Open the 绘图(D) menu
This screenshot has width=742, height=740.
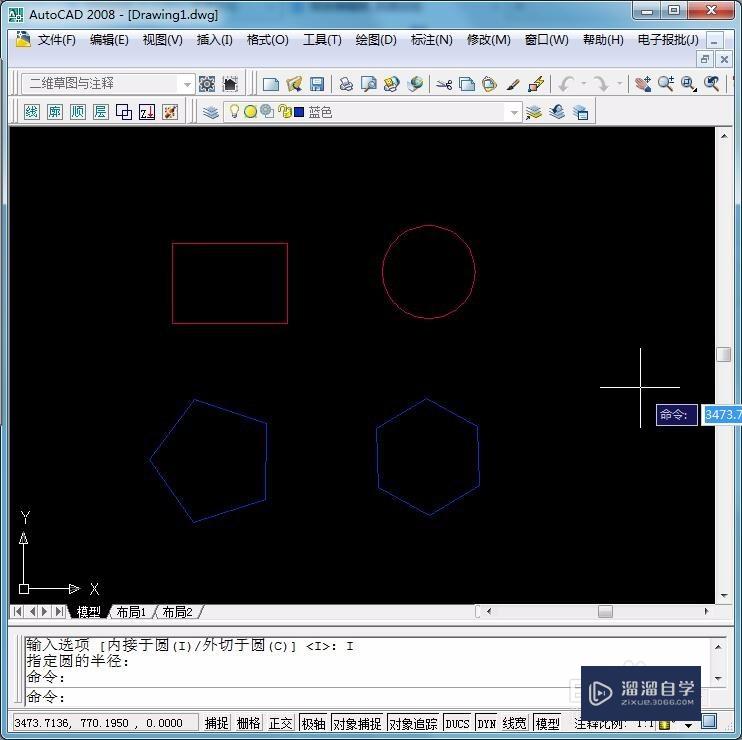click(x=376, y=40)
